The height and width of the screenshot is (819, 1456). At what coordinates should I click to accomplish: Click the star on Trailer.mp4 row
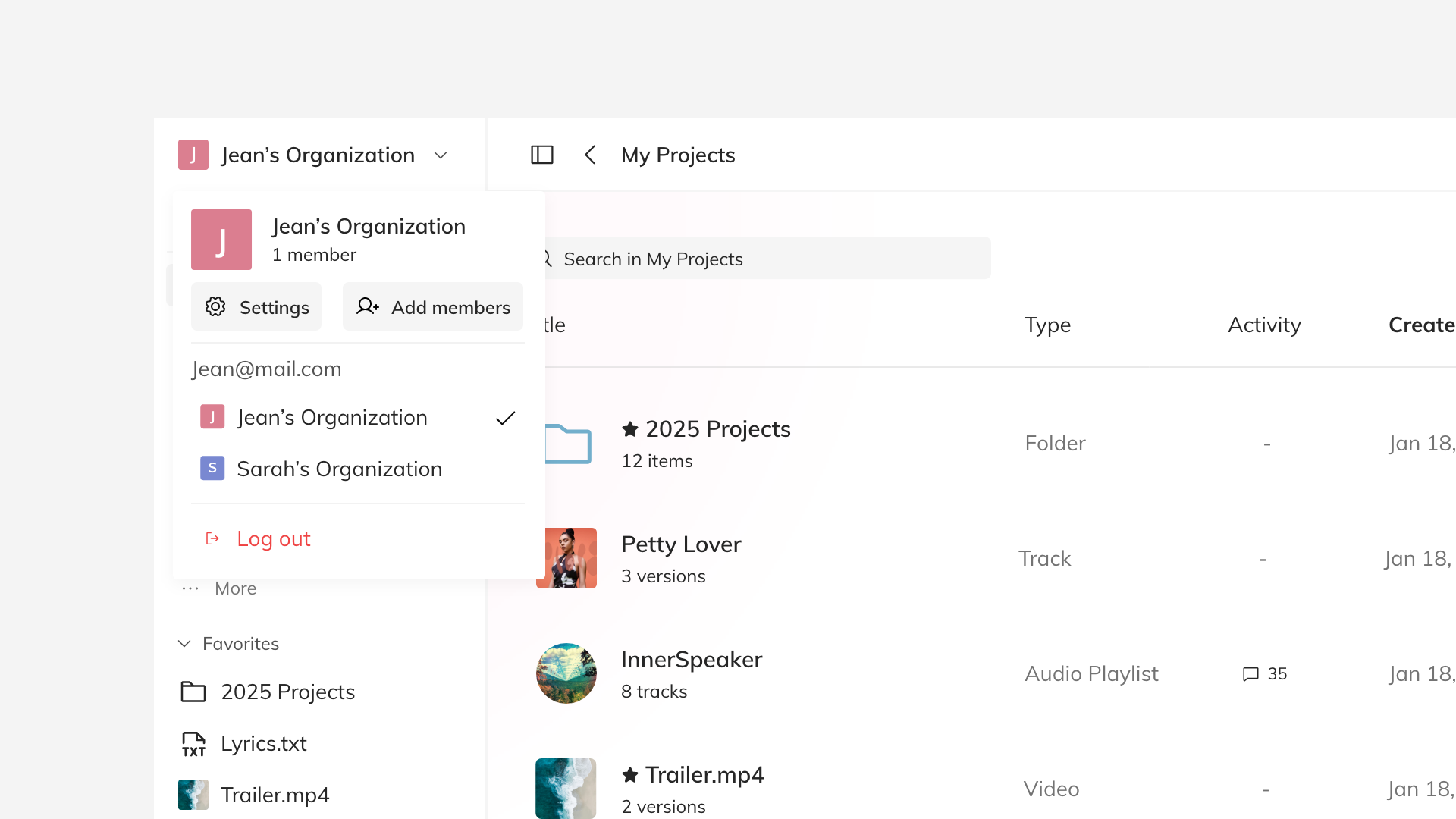point(629,775)
